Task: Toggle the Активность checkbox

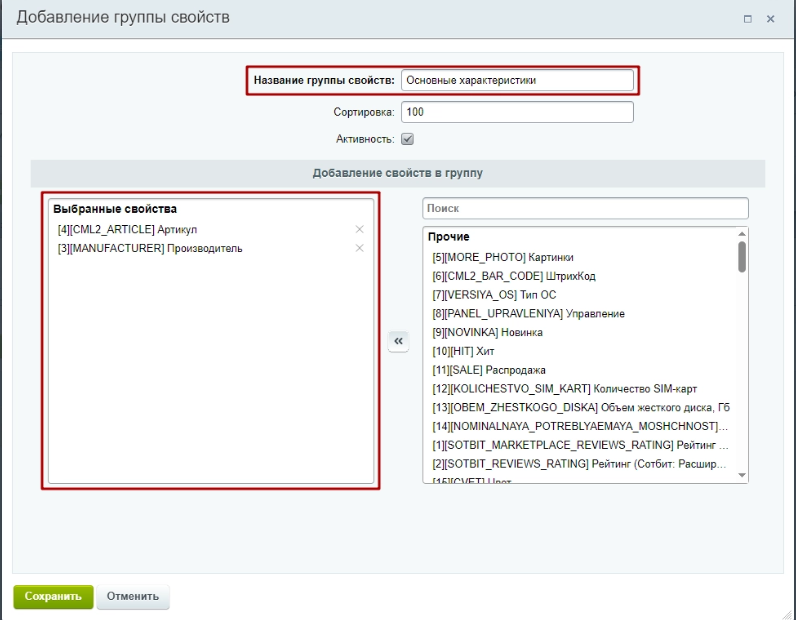Action: (408, 139)
